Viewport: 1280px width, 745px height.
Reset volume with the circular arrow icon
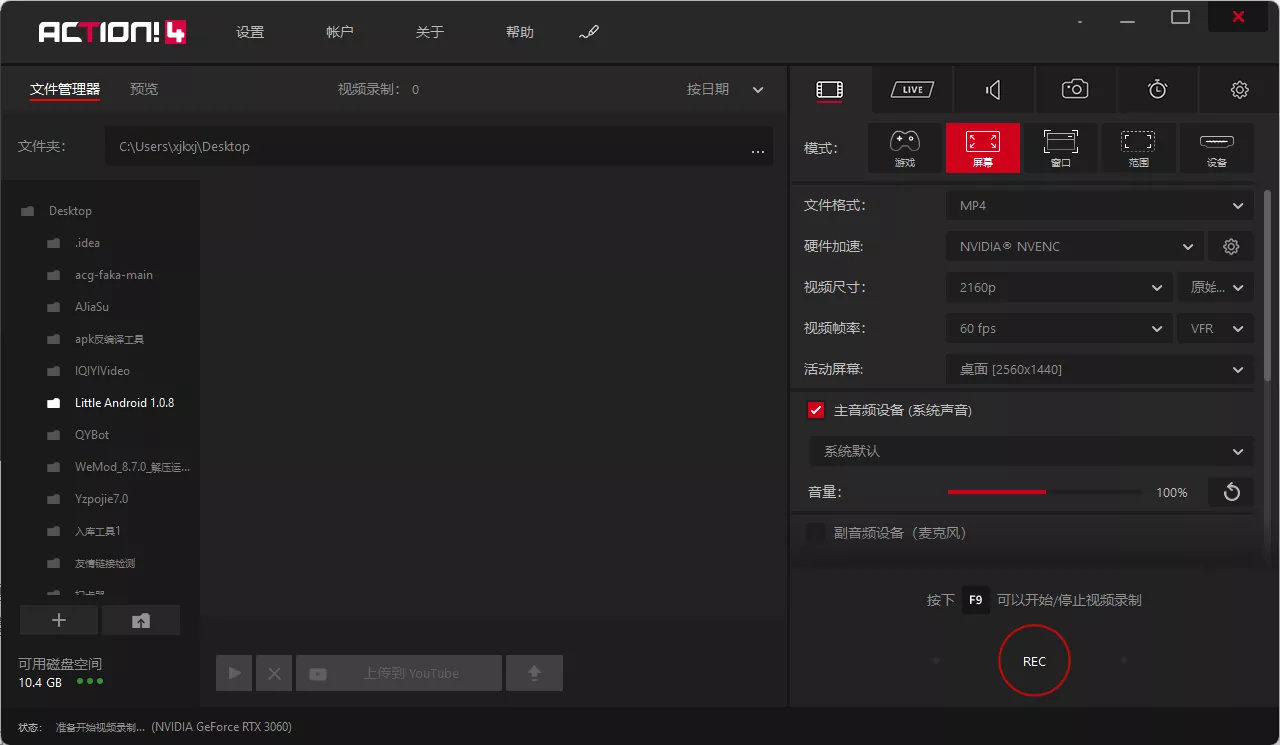click(x=1231, y=492)
